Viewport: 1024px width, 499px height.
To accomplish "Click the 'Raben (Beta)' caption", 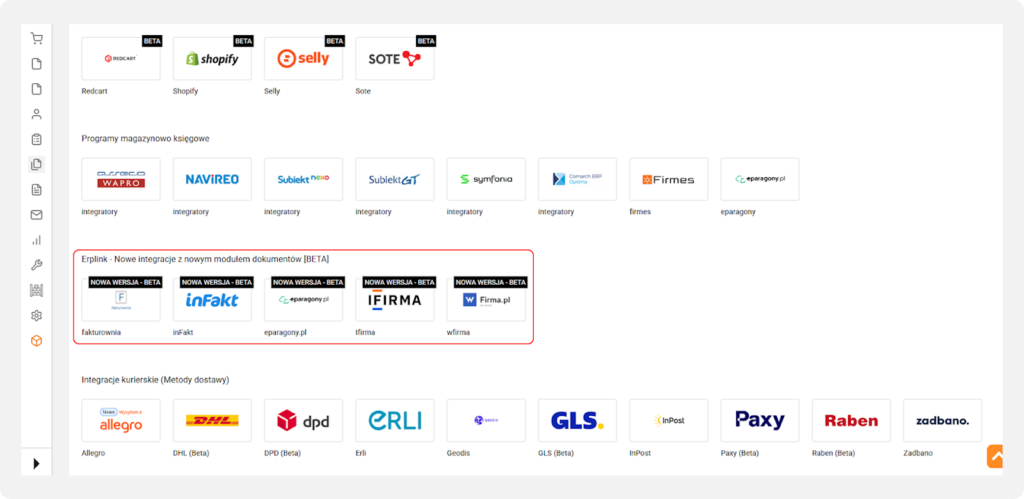I will click(833, 453).
